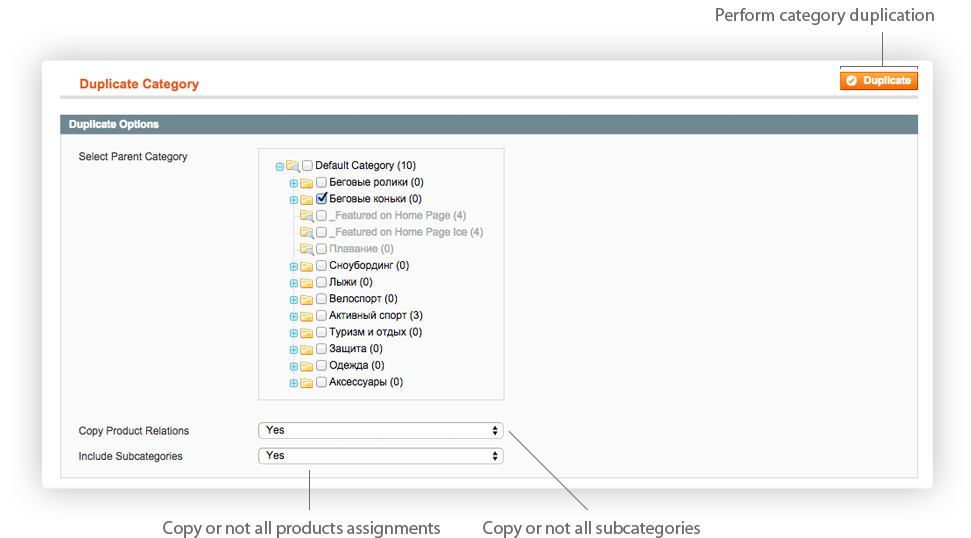Viewport: 971px width, 538px height.
Task: Check the Активный спорт checkbox
Action: click(x=321, y=316)
